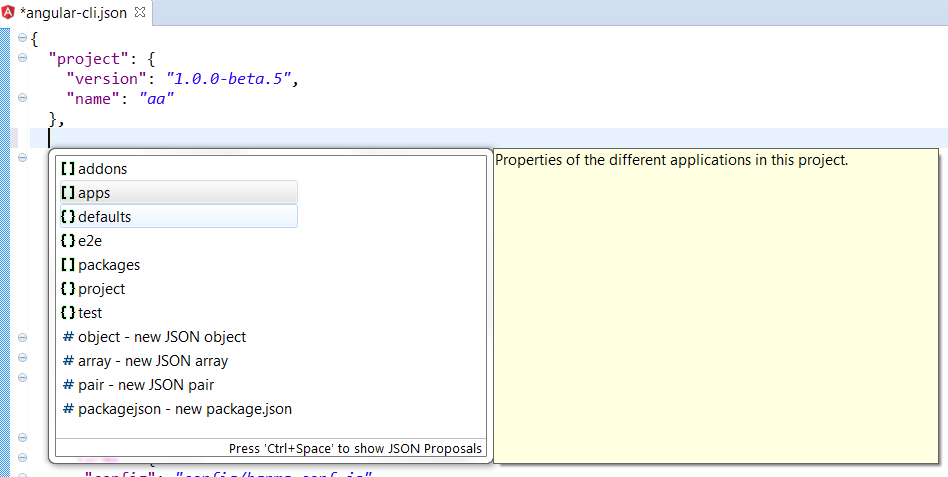Place cursor on the empty highlighted editor line
Image resolution: width=948 pixels, height=477 pixels.
489,138
